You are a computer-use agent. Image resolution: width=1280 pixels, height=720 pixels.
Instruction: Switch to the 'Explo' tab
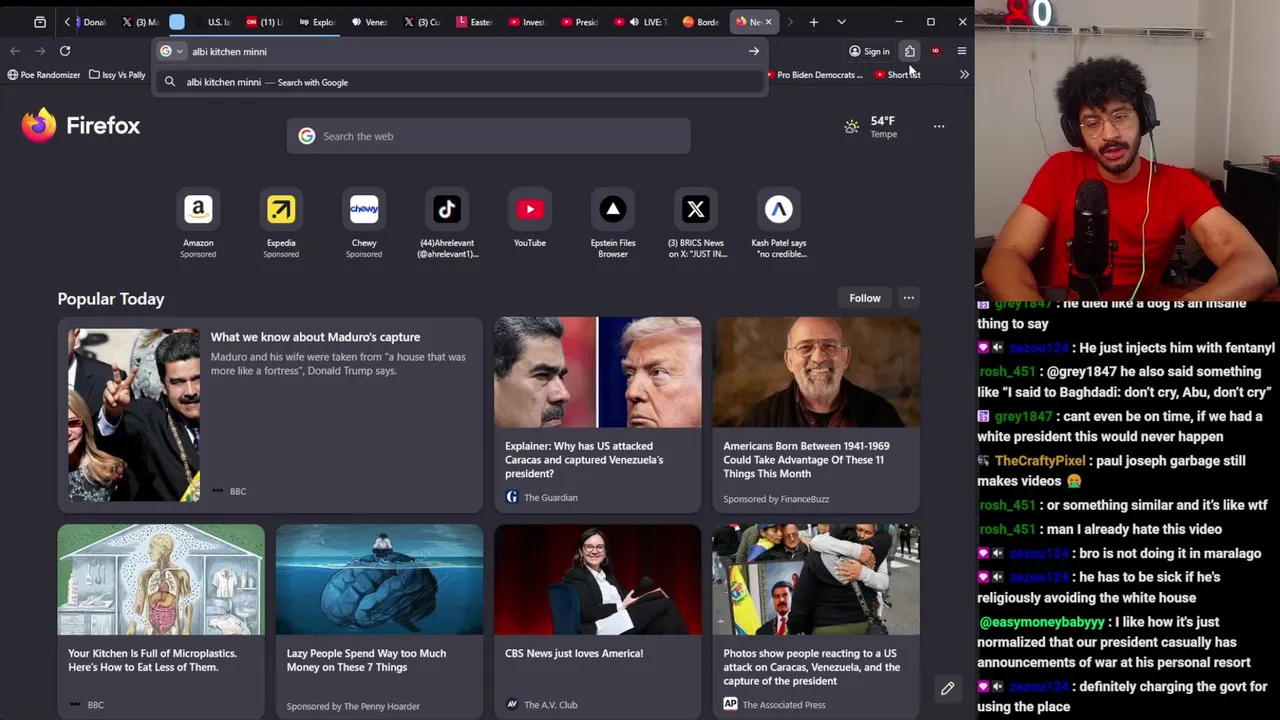tap(317, 21)
